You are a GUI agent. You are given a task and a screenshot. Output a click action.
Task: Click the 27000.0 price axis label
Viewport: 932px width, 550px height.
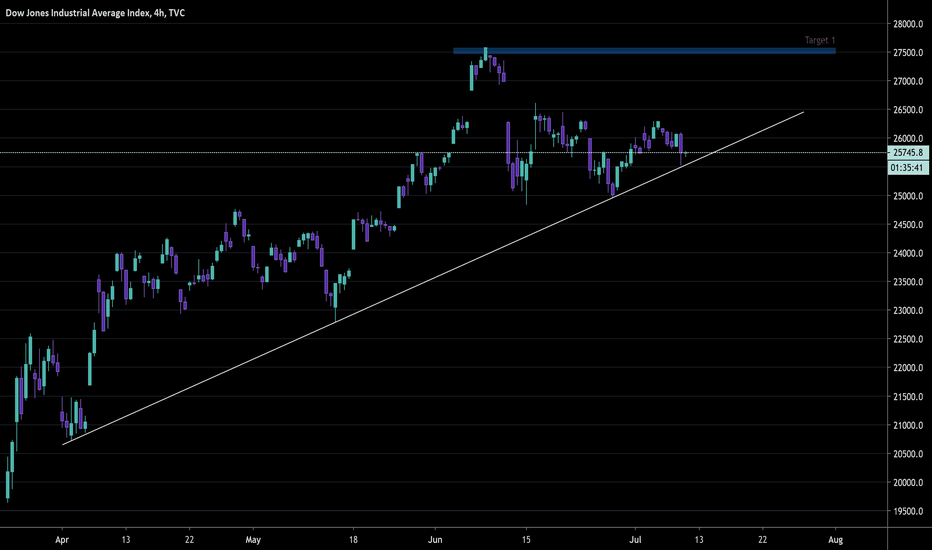(908, 81)
